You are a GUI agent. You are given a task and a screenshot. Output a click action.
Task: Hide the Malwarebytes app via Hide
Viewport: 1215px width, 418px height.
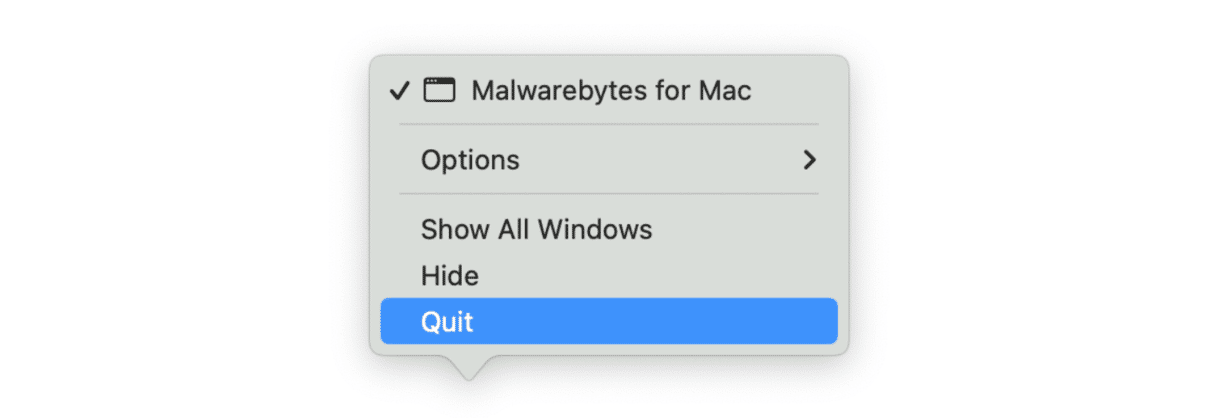click(450, 276)
